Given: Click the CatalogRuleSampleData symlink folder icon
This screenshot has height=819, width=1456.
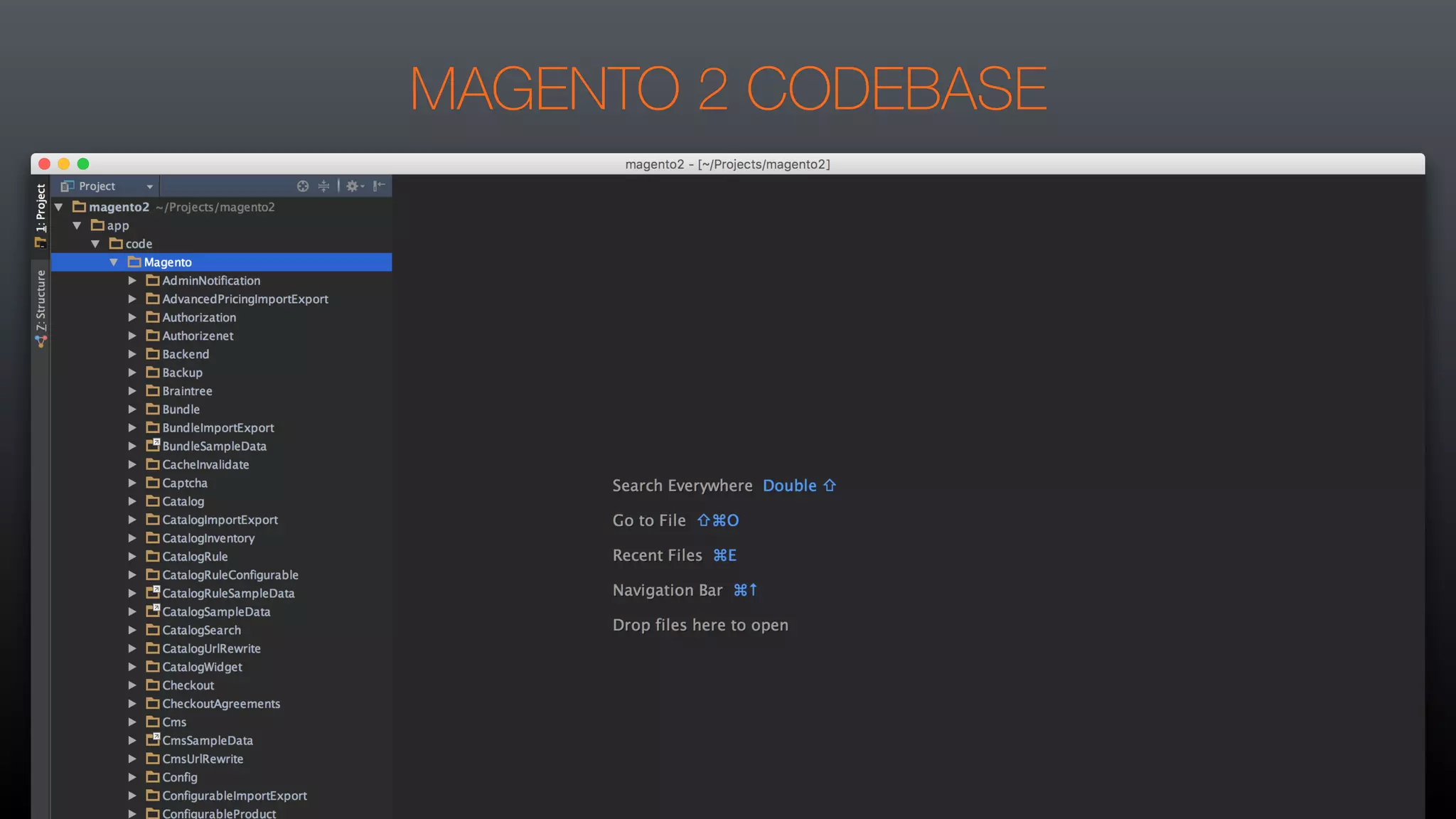Looking at the screenshot, I should tap(153, 592).
